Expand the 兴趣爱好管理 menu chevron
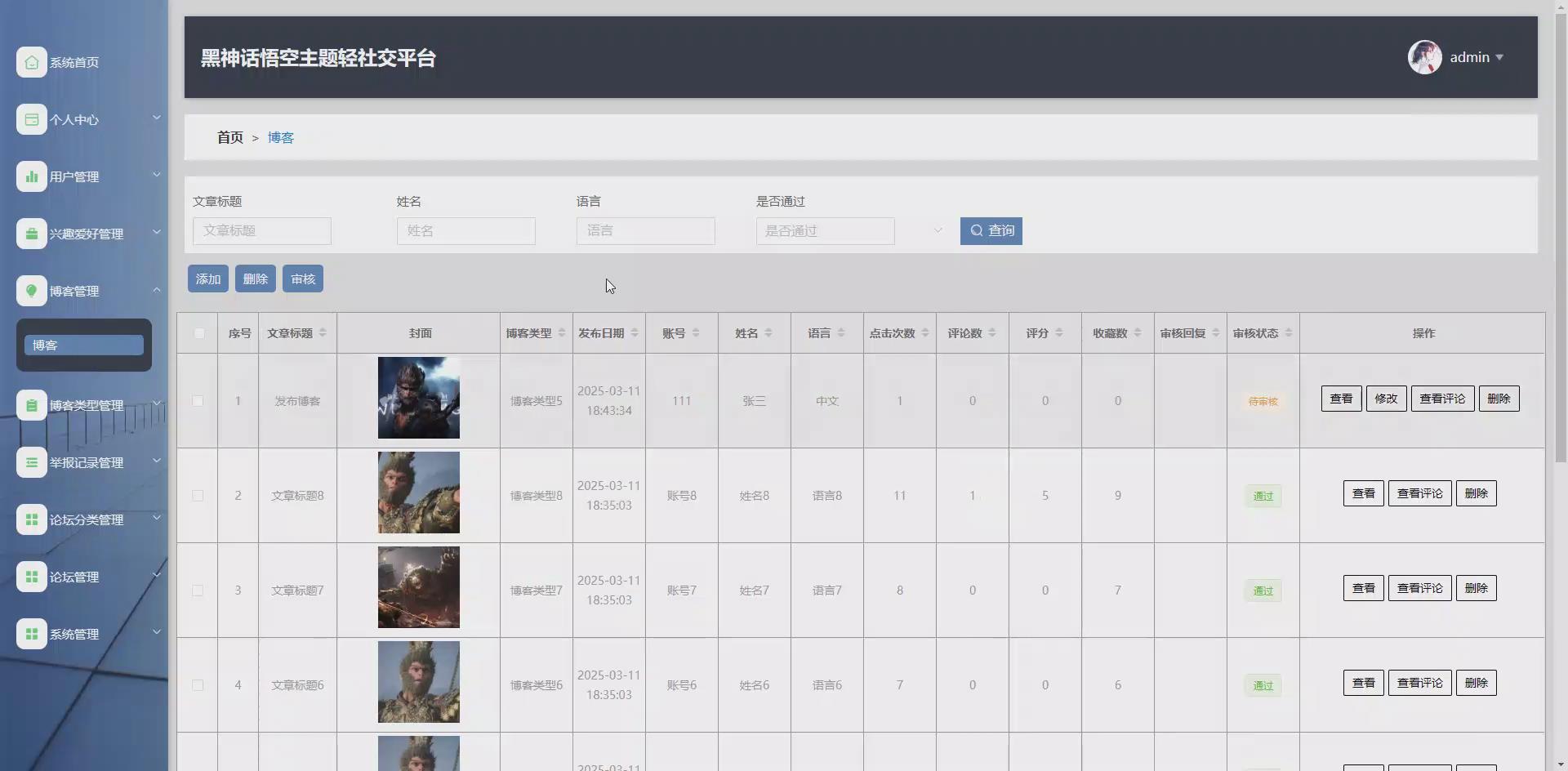The image size is (1568, 771). point(156,232)
